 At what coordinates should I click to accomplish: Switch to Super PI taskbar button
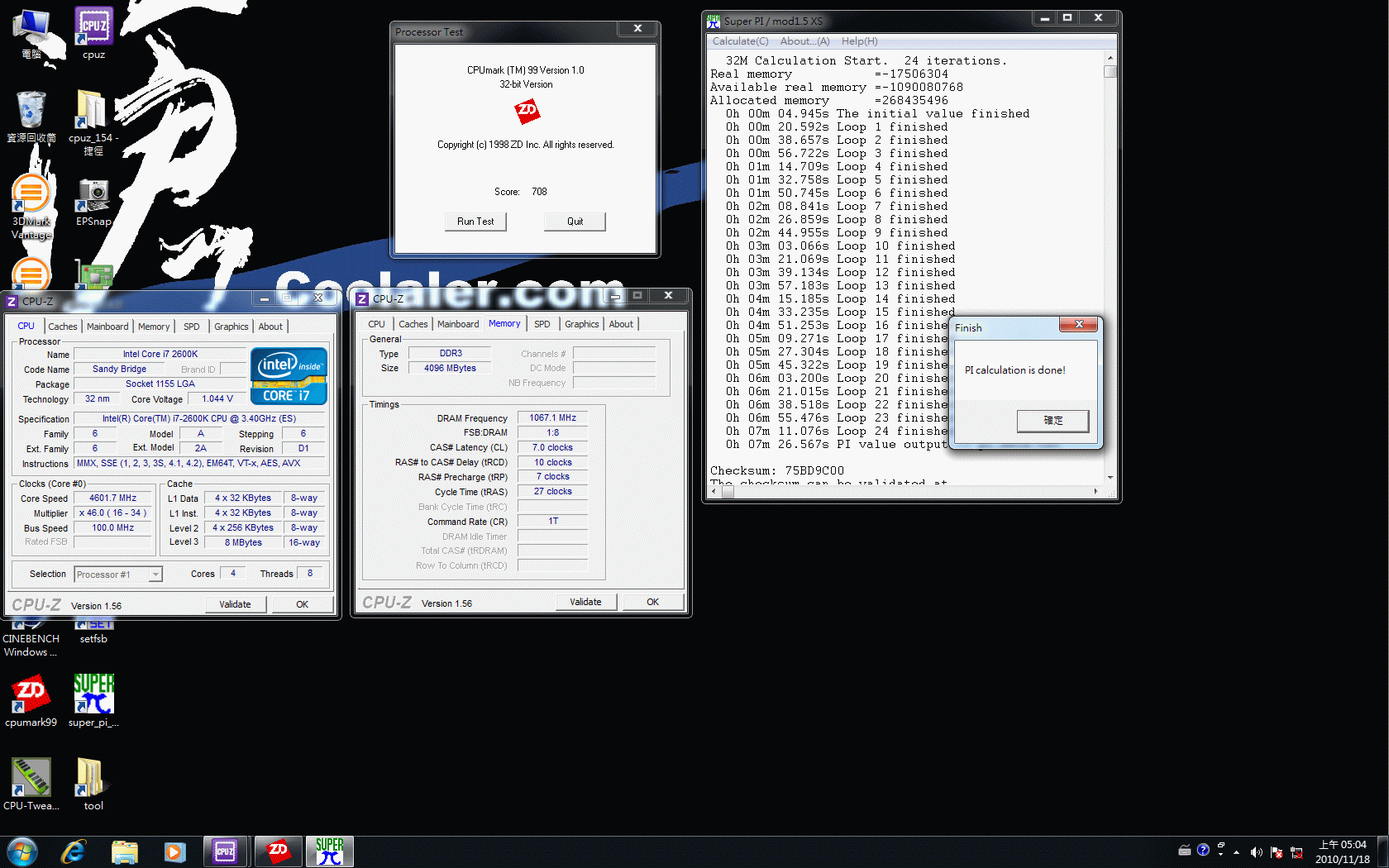point(329,851)
